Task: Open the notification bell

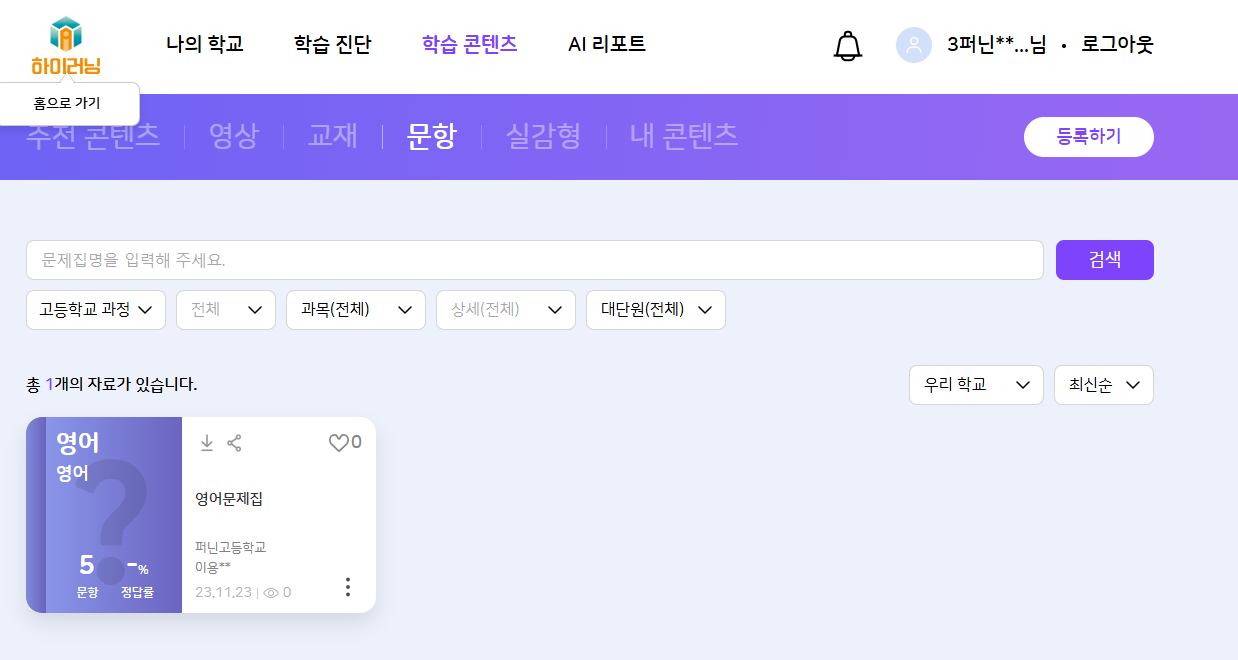Action: tap(847, 45)
